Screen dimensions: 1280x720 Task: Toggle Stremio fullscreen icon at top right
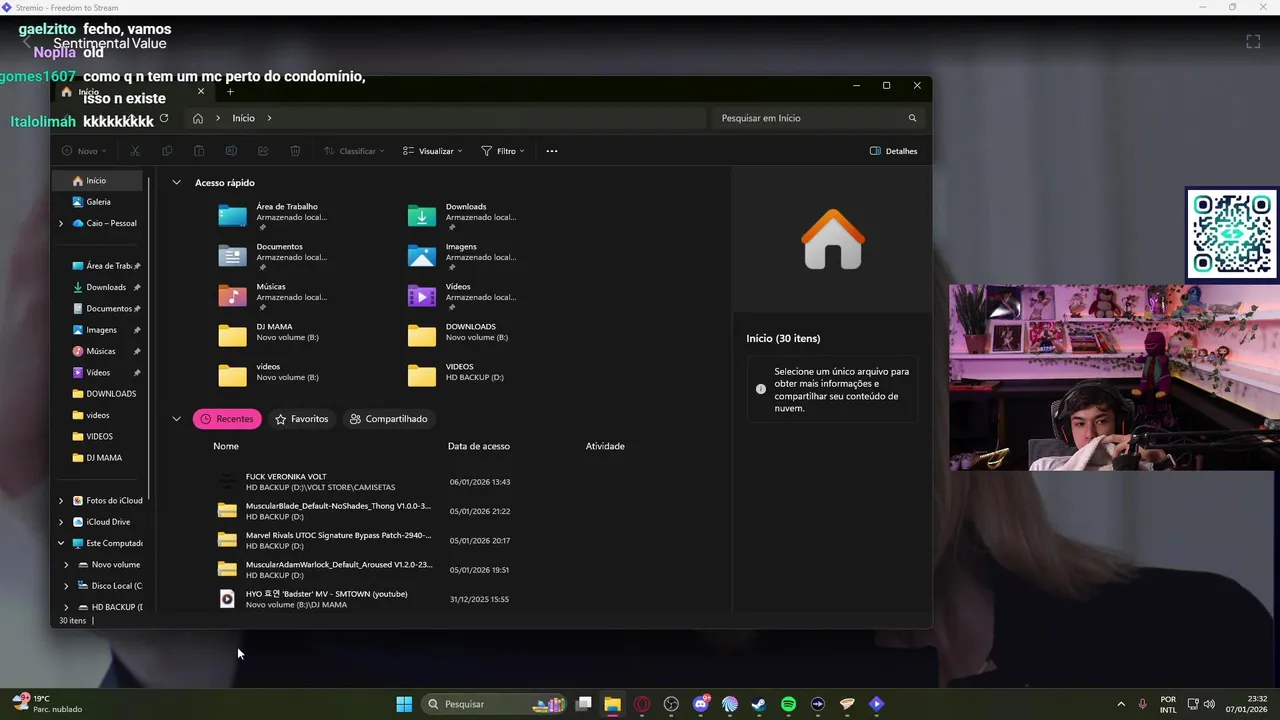point(1253,41)
